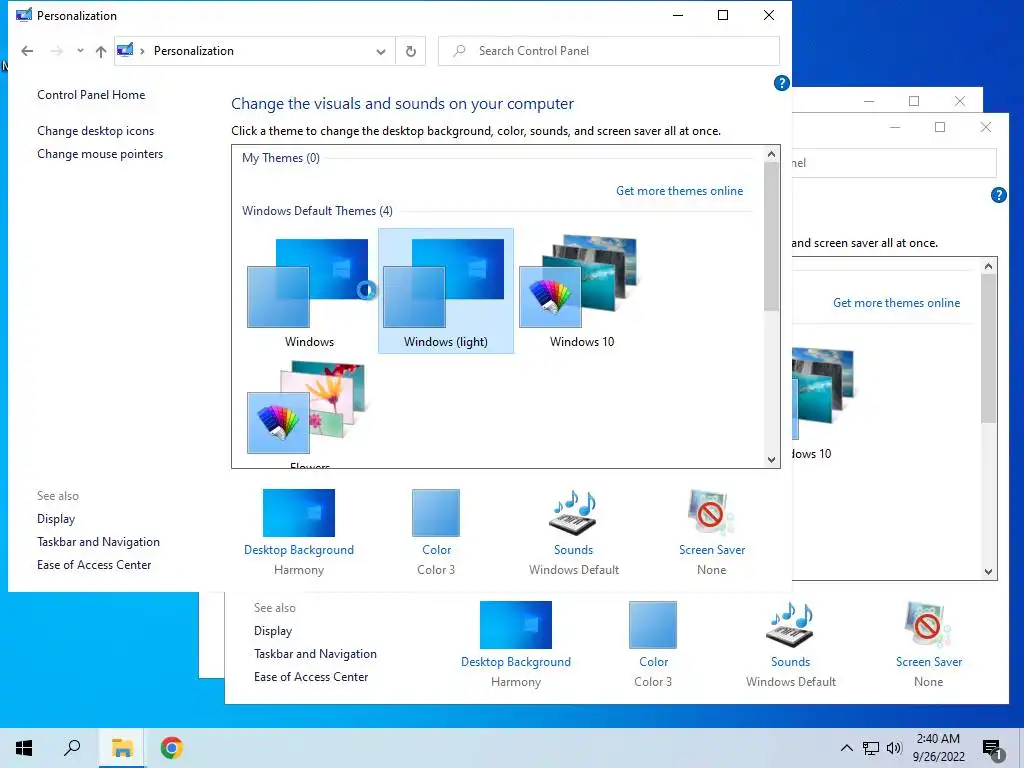Open the recent locations chevron
The height and width of the screenshot is (768, 1024).
point(80,50)
